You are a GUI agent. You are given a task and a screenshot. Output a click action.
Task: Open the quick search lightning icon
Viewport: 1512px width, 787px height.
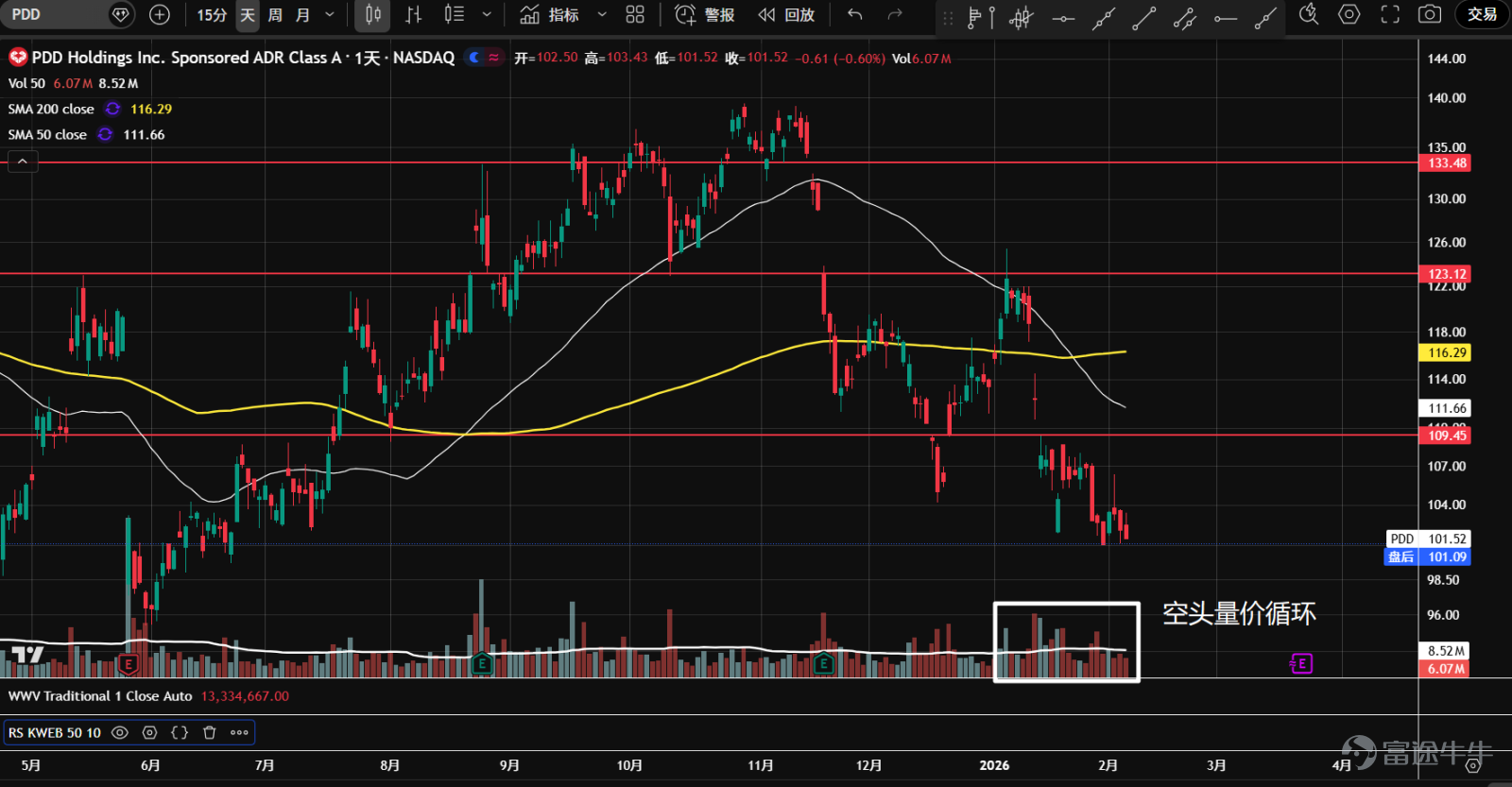click(x=1309, y=14)
